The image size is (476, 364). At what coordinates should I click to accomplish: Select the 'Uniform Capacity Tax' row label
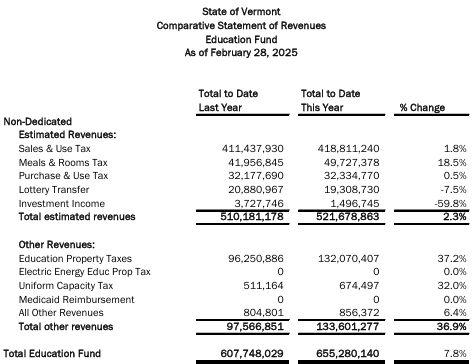[66, 286]
